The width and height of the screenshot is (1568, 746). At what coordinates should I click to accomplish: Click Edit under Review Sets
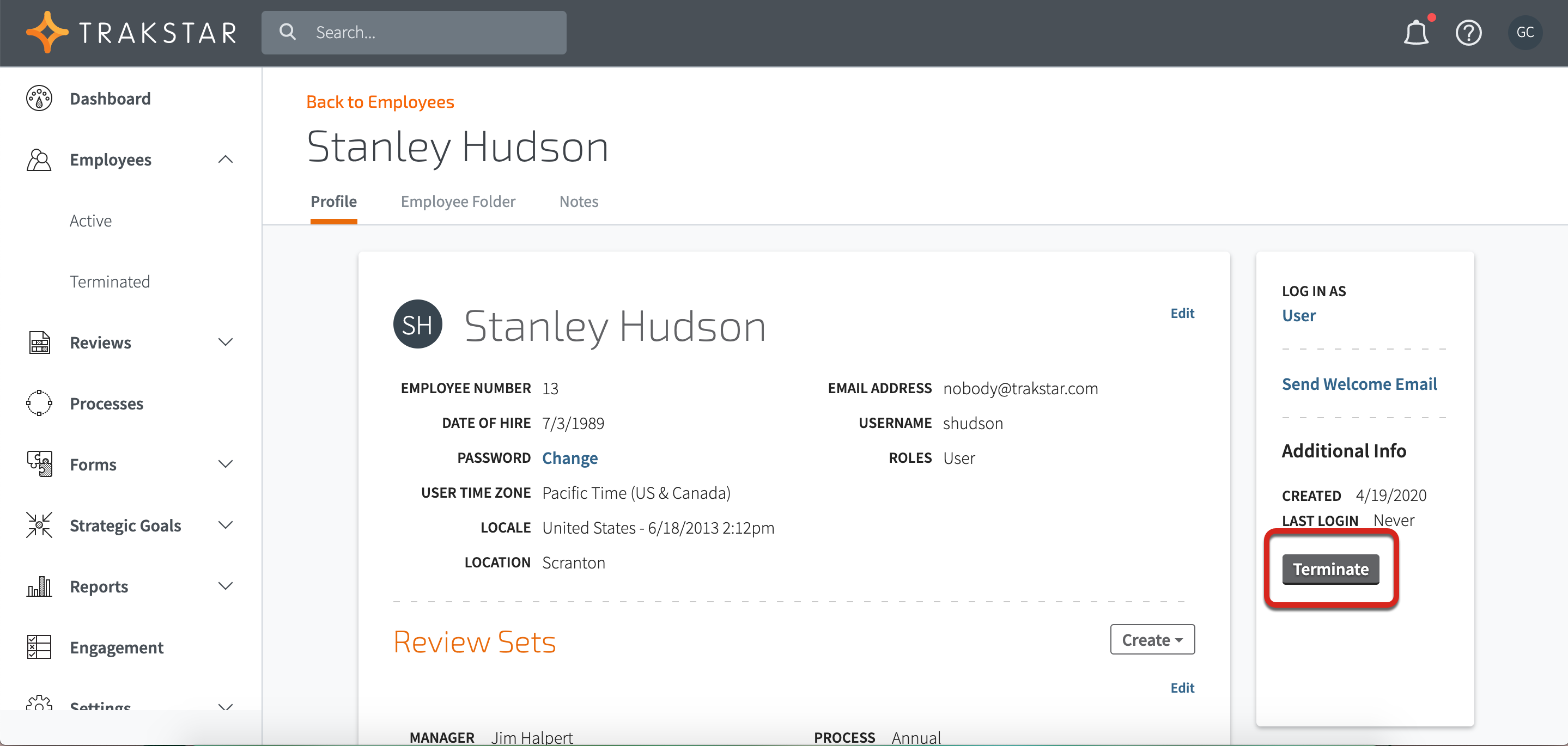tap(1182, 688)
